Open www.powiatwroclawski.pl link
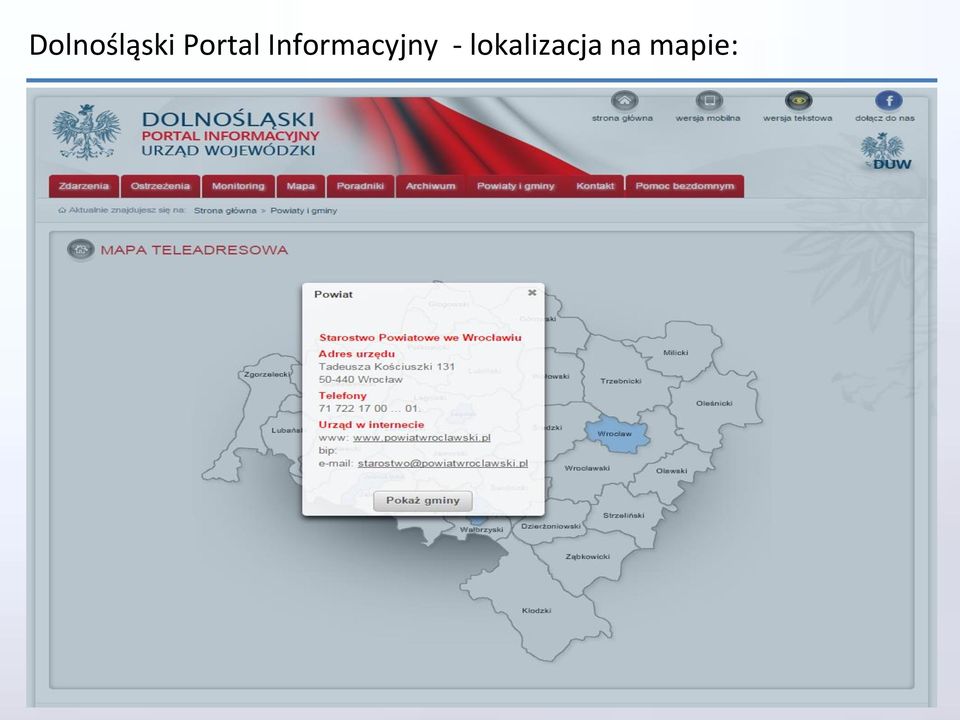This screenshot has height=720, width=960. pos(422,437)
